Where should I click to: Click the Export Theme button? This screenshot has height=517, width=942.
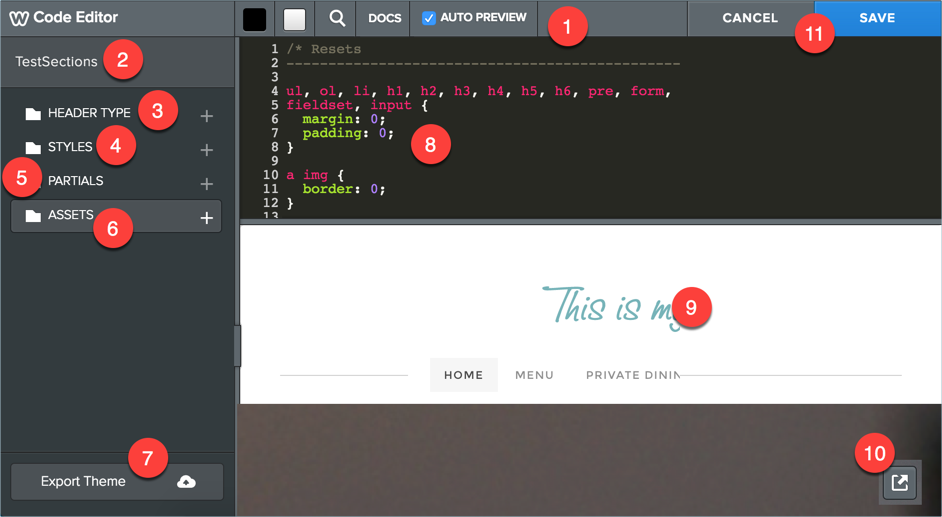pos(117,482)
